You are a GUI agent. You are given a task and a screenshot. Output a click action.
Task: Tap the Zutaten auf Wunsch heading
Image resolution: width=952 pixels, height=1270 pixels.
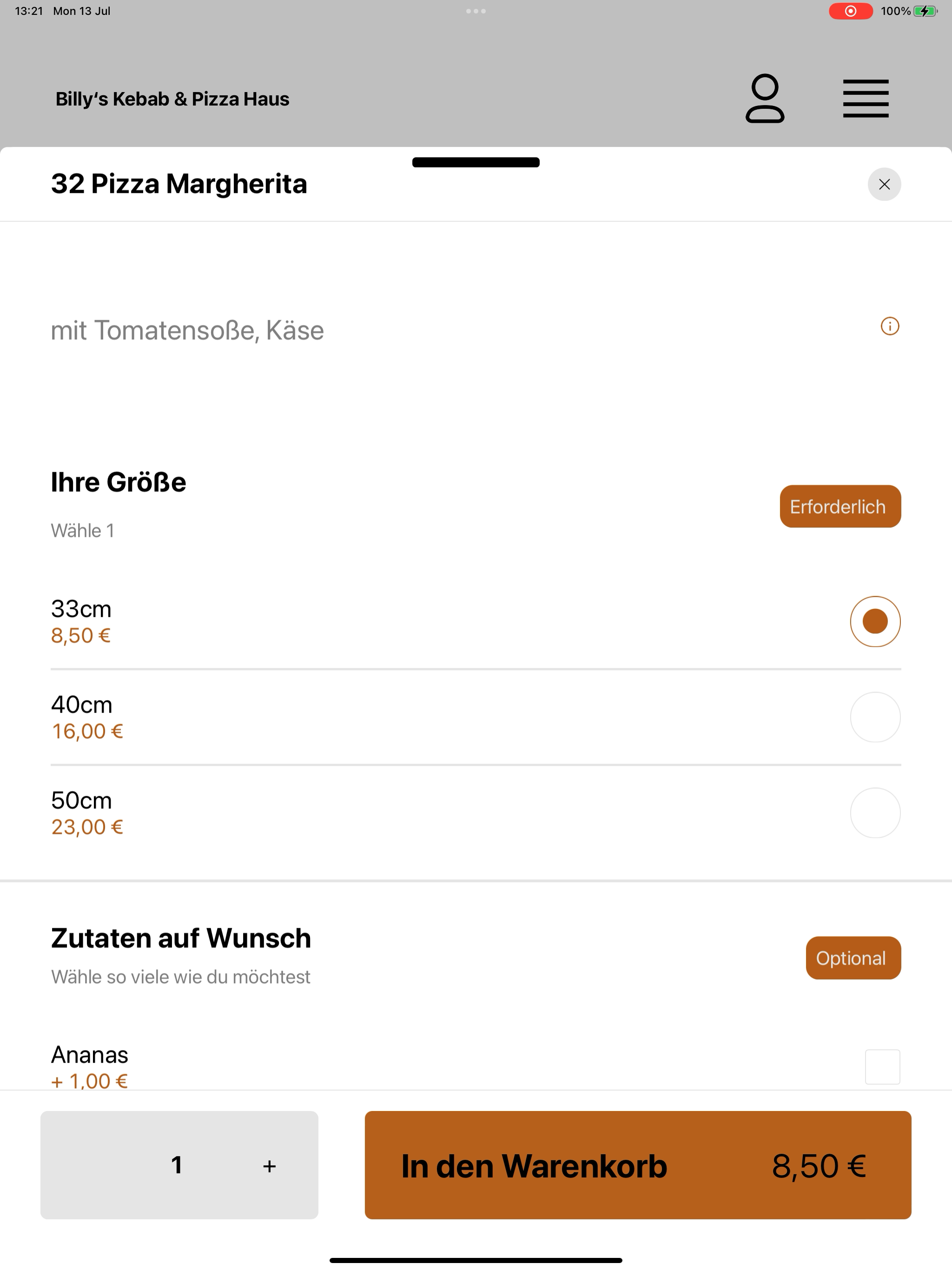pyautogui.click(x=181, y=938)
